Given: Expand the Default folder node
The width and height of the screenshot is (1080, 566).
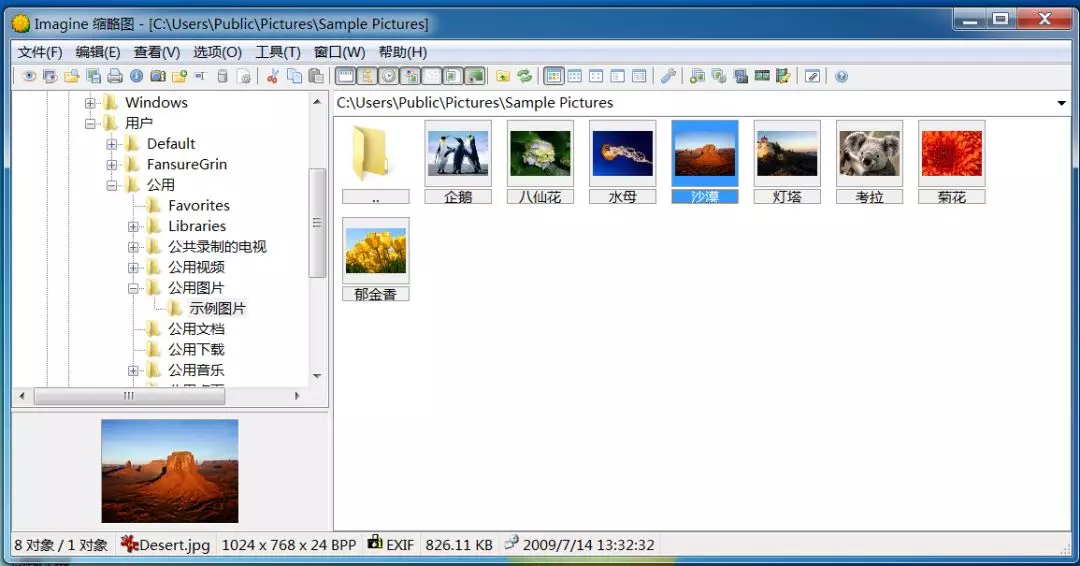Looking at the screenshot, I should [112, 145].
